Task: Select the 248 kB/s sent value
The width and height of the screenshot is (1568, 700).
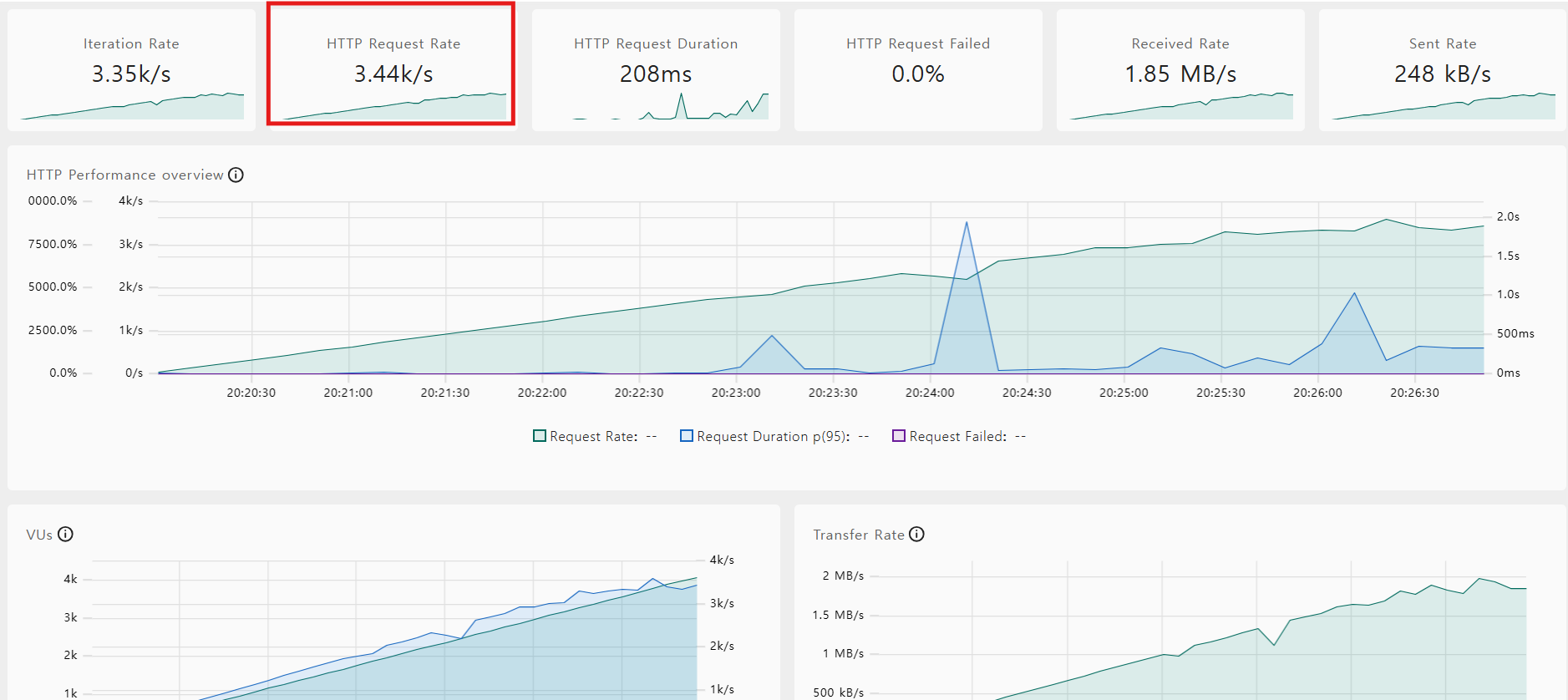Action: [x=1443, y=74]
